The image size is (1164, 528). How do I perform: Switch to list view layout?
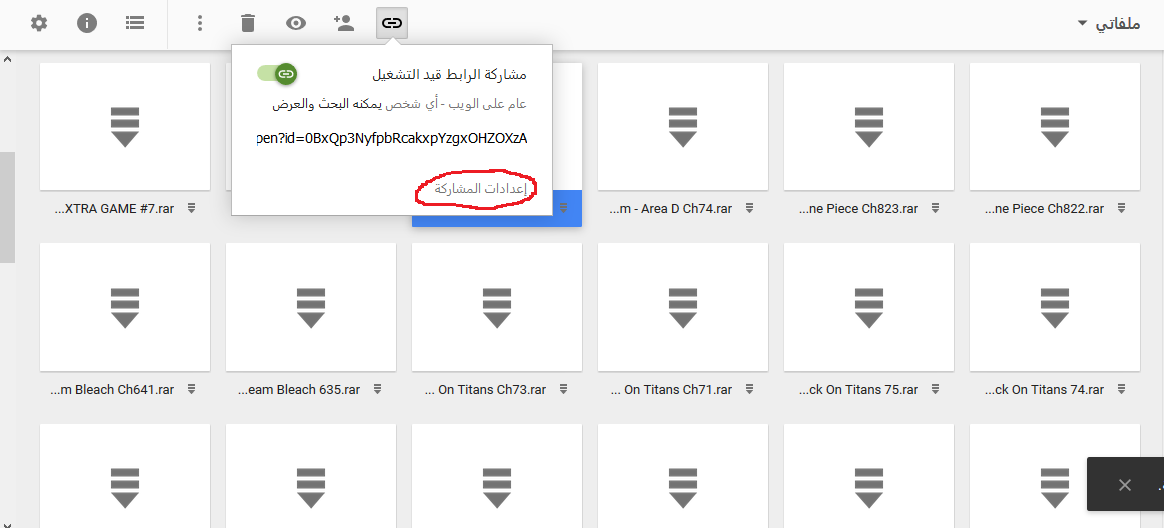tap(136, 22)
